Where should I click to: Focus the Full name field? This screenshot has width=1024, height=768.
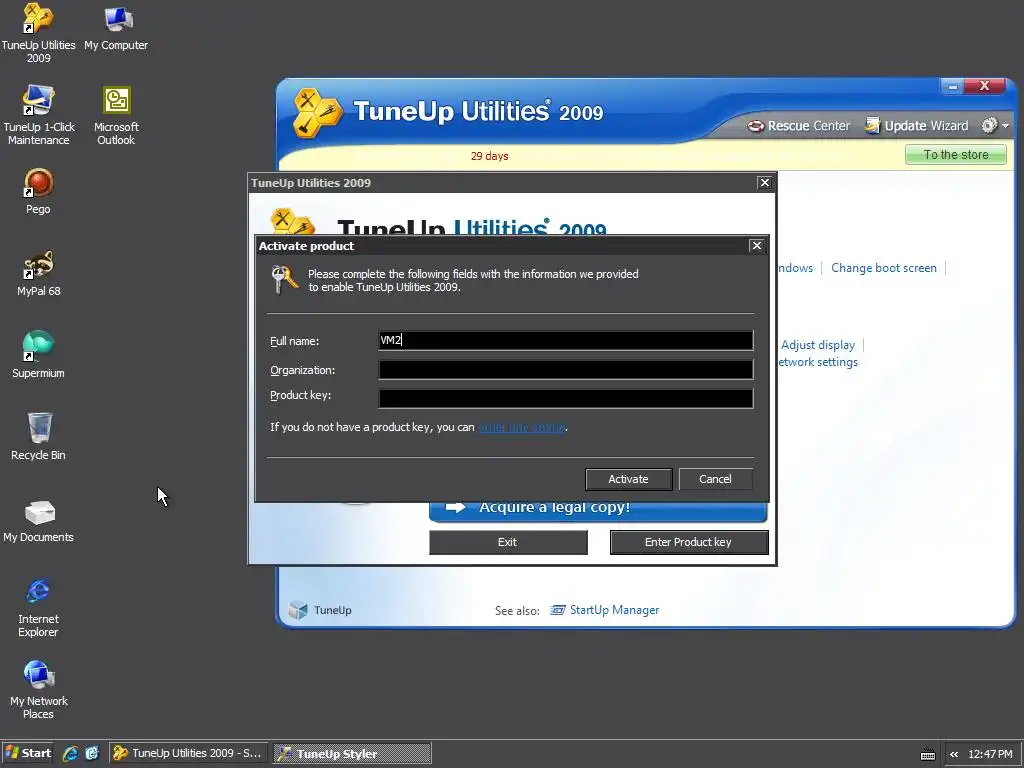click(x=566, y=340)
